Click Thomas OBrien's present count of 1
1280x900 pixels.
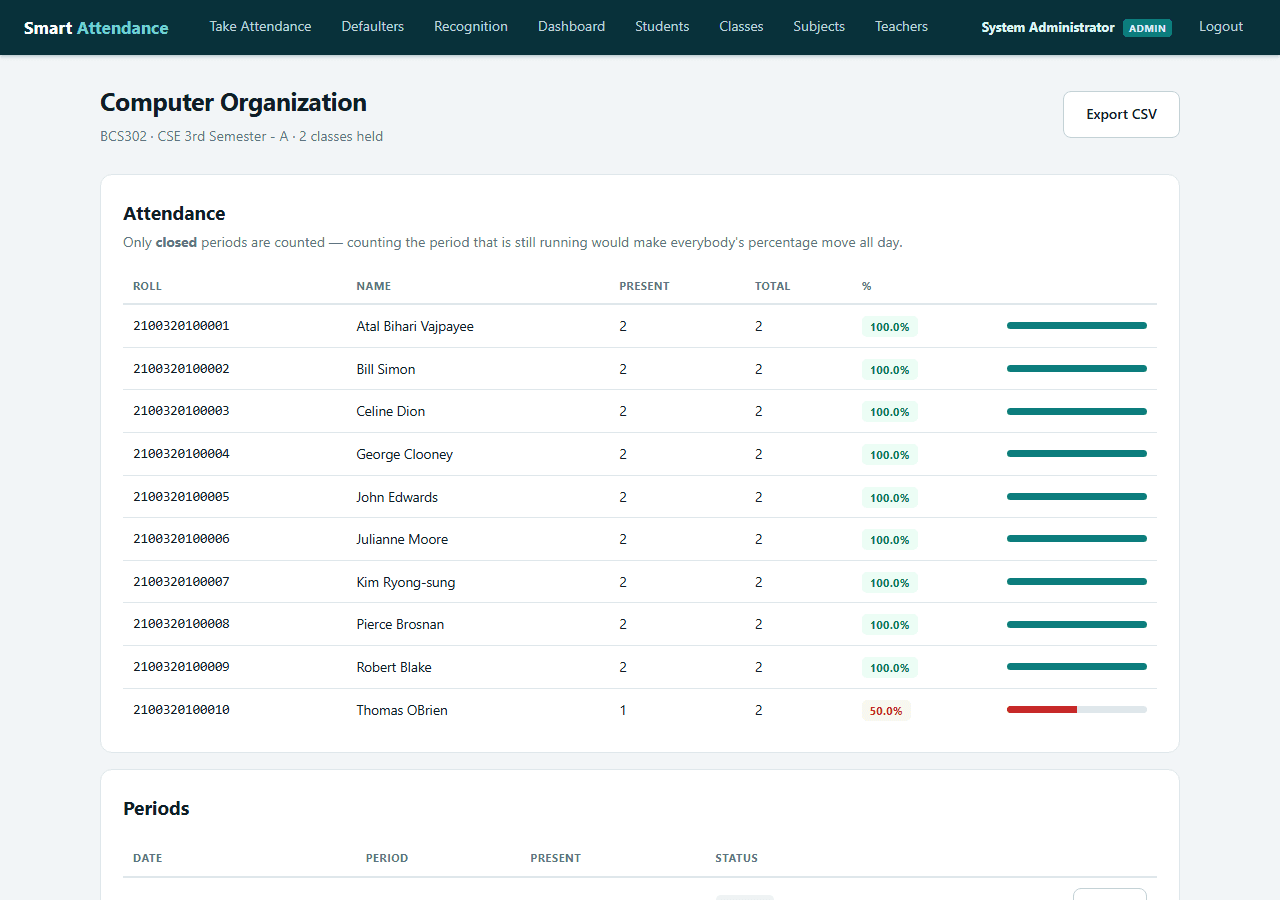click(623, 710)
